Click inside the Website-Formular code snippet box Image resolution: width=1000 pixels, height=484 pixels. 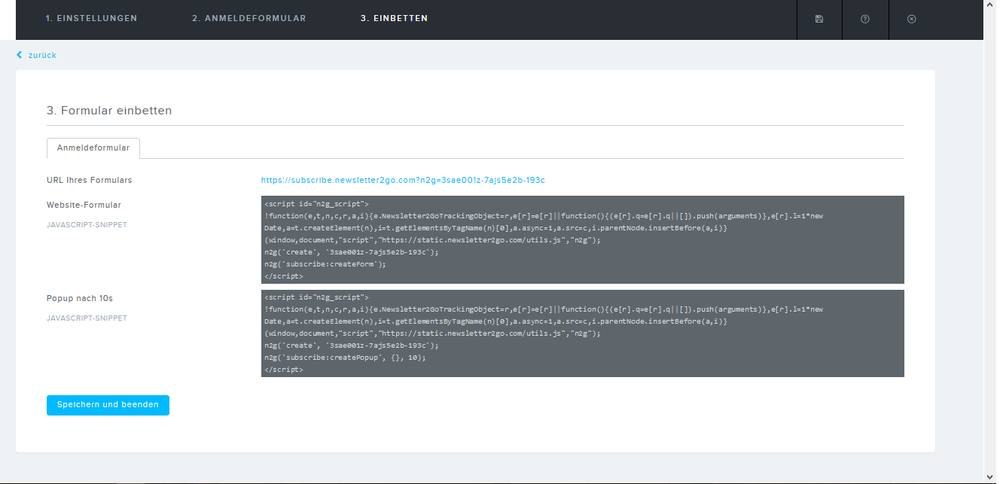[x=582, y=240]
